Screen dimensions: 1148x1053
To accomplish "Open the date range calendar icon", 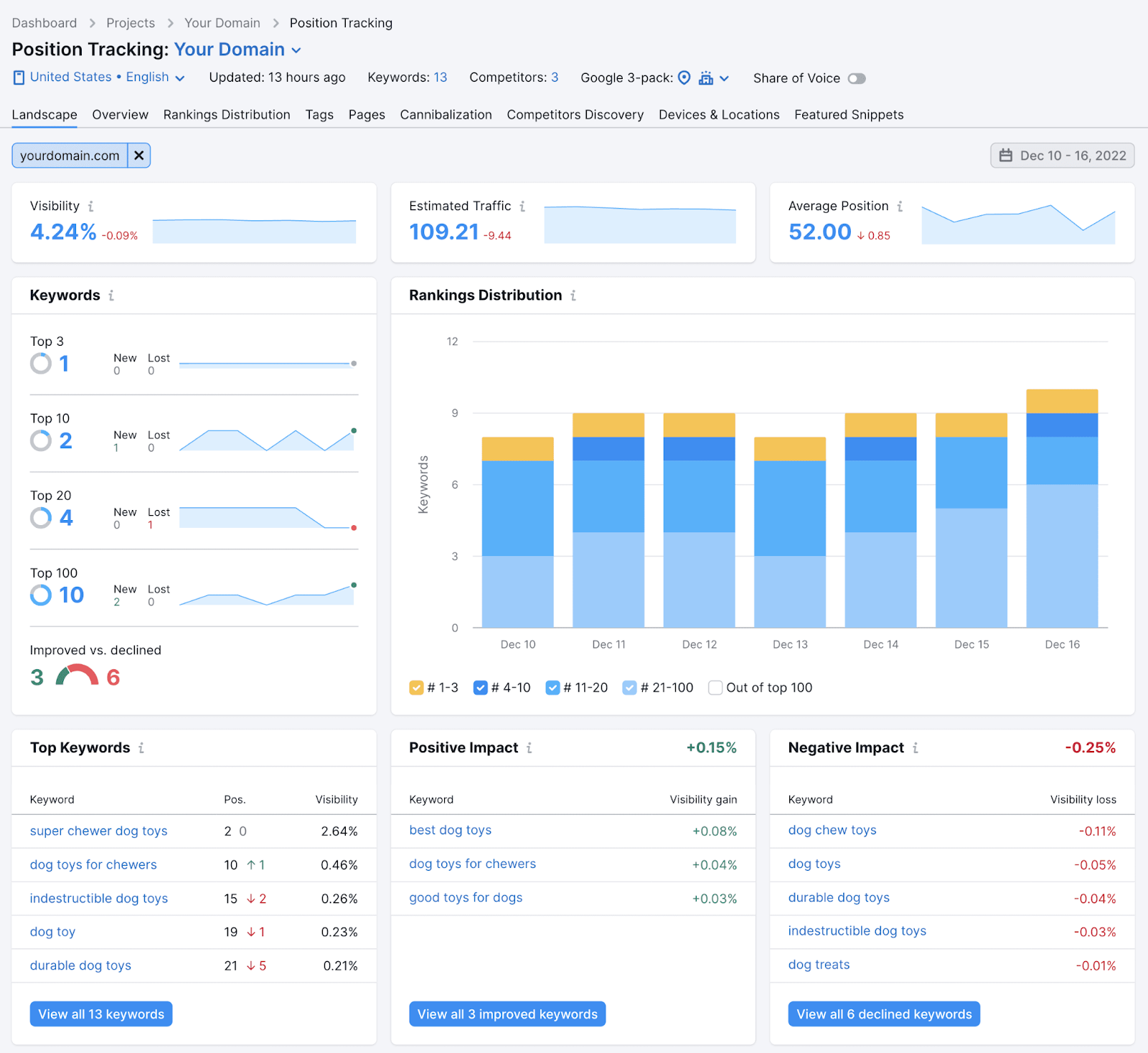I will pyautogui.click(x=1007, y=155).
